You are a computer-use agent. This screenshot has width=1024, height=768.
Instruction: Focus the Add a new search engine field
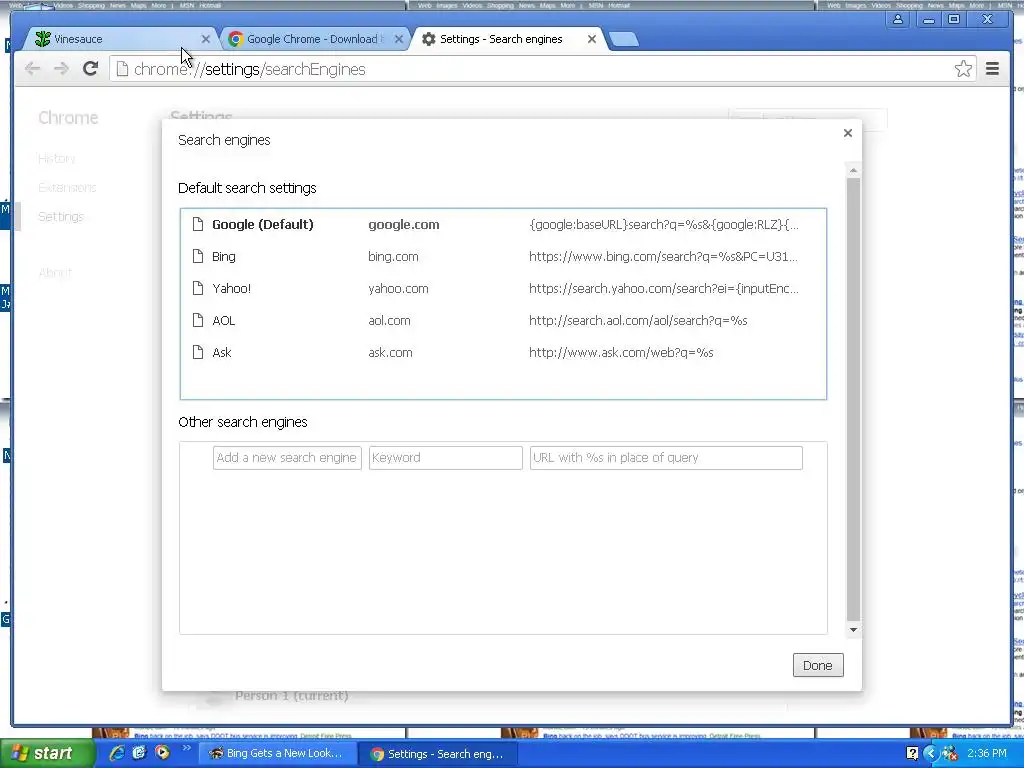(x=287, y=458)
